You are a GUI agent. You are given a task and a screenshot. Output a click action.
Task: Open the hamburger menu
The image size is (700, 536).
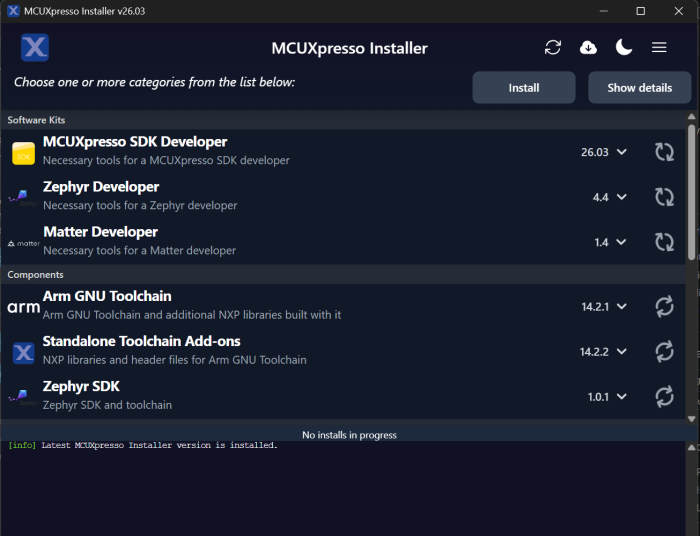[659, 47]
